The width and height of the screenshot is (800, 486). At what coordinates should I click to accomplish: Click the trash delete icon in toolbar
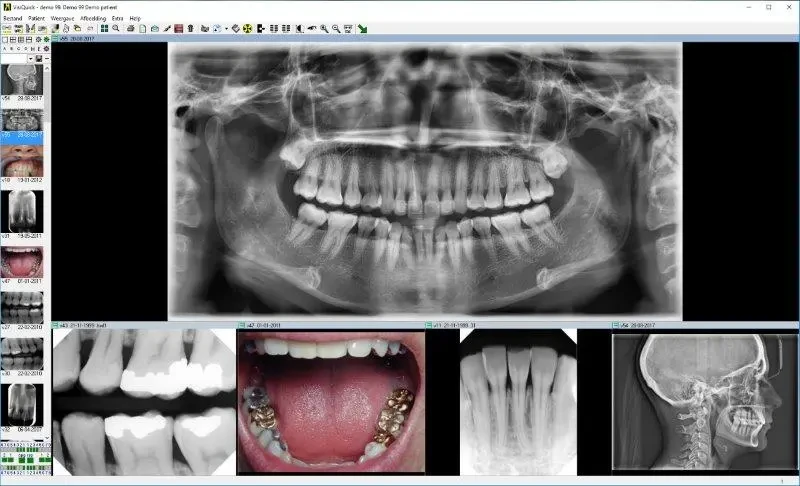point(190,28)
